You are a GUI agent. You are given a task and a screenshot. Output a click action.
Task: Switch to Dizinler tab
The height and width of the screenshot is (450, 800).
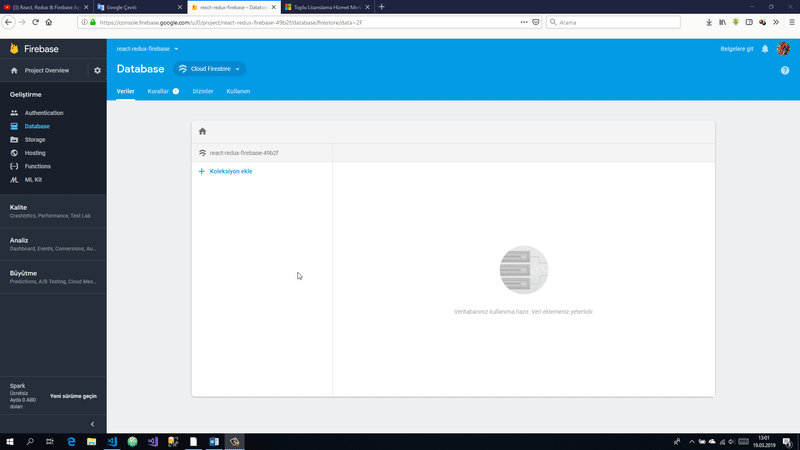tap(203, 91)
